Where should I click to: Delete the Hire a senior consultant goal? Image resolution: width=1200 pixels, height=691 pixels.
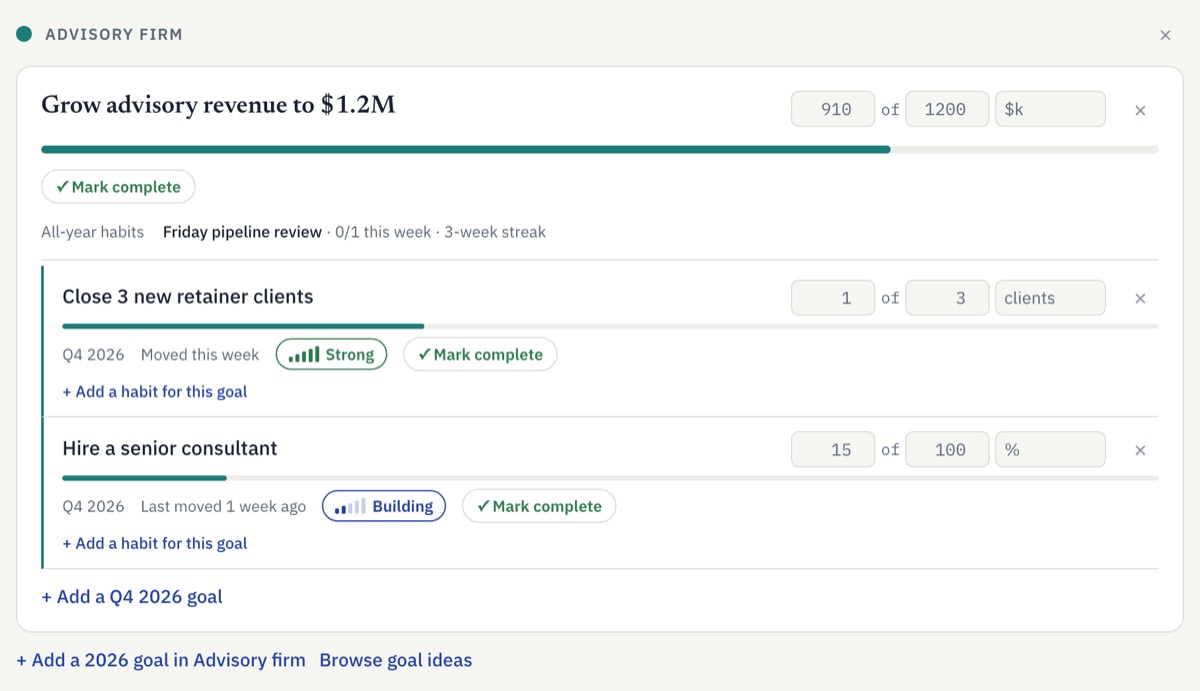[x=1140, y=450]
